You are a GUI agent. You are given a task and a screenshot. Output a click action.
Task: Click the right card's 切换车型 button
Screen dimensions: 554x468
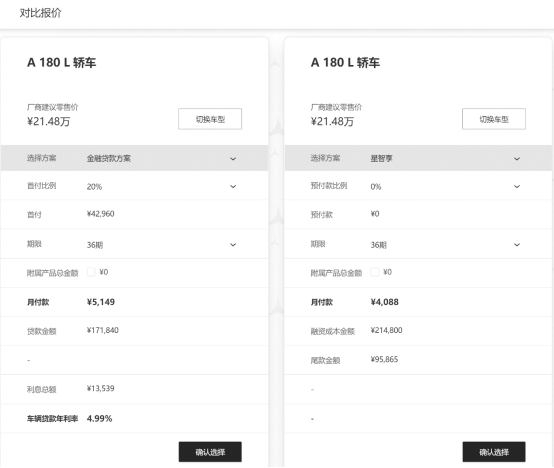coord(494,119)
